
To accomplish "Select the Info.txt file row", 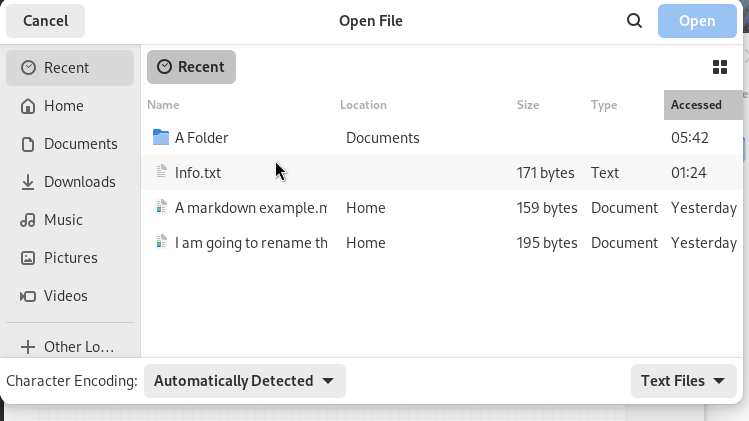I will [442, 173].
